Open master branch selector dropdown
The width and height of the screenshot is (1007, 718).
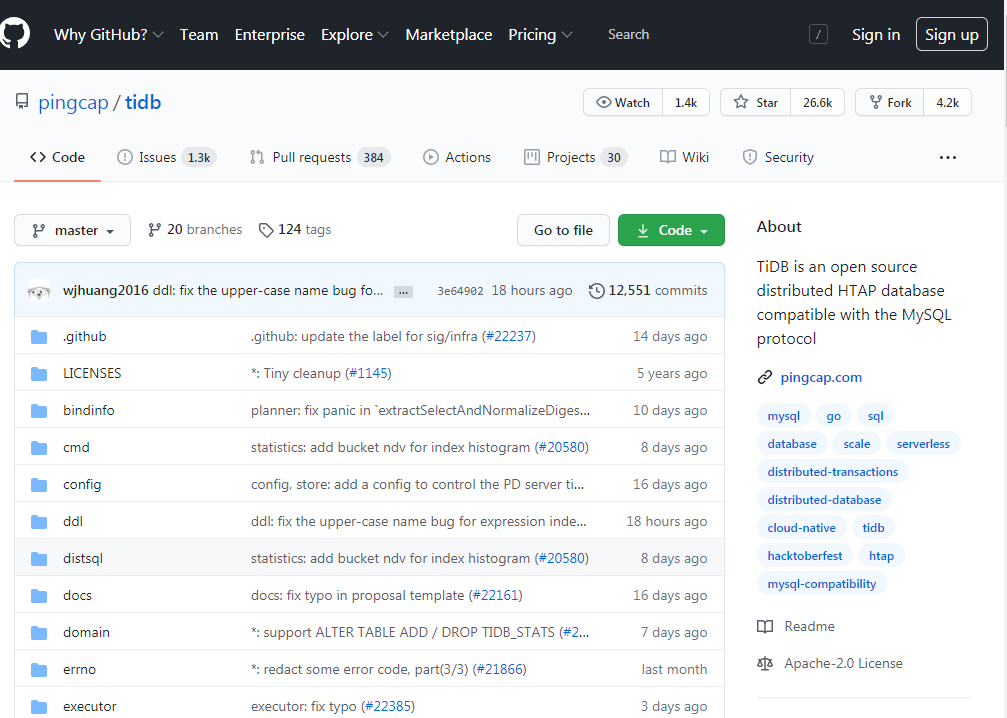coord(73,230)
